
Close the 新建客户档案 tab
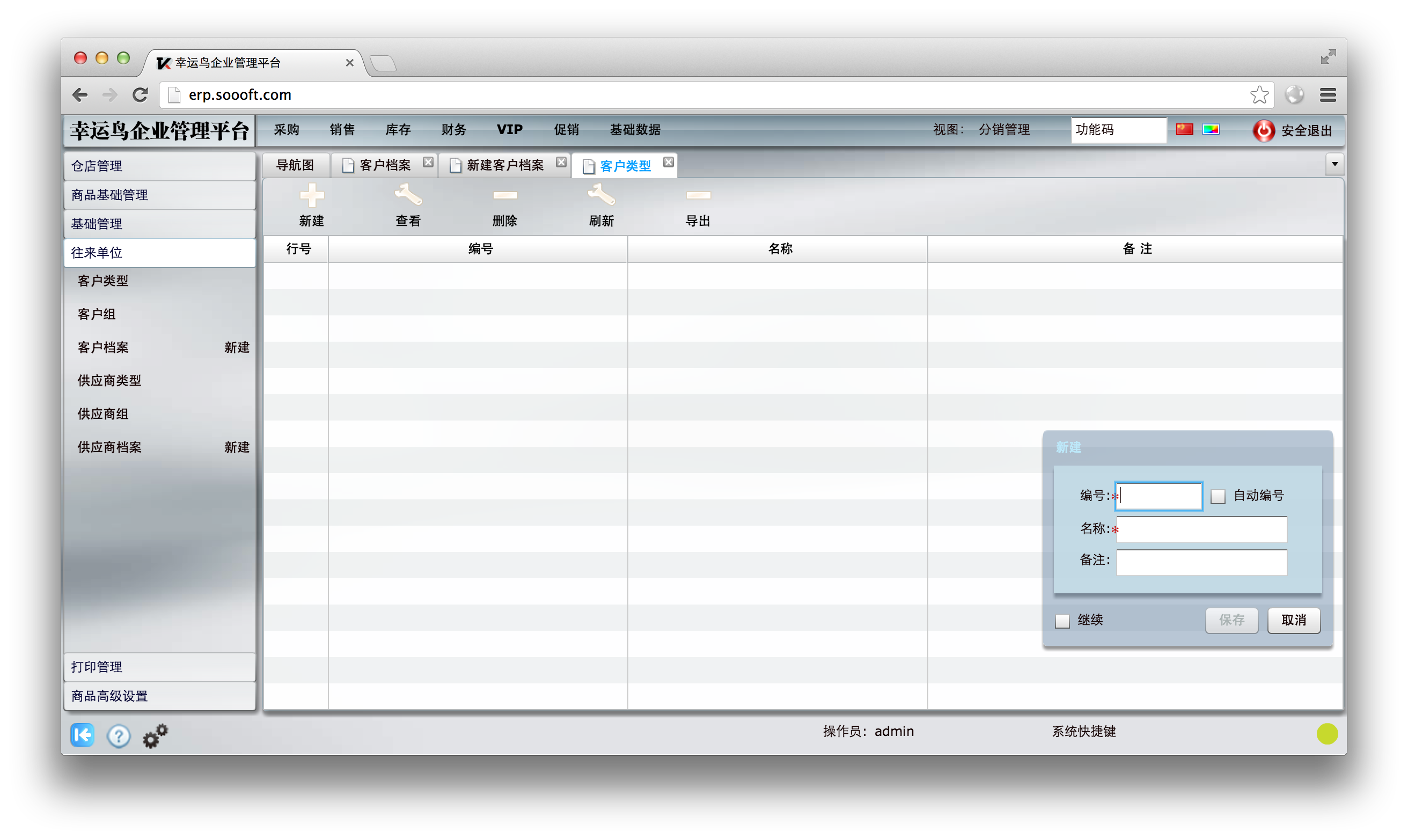[561, 162]
